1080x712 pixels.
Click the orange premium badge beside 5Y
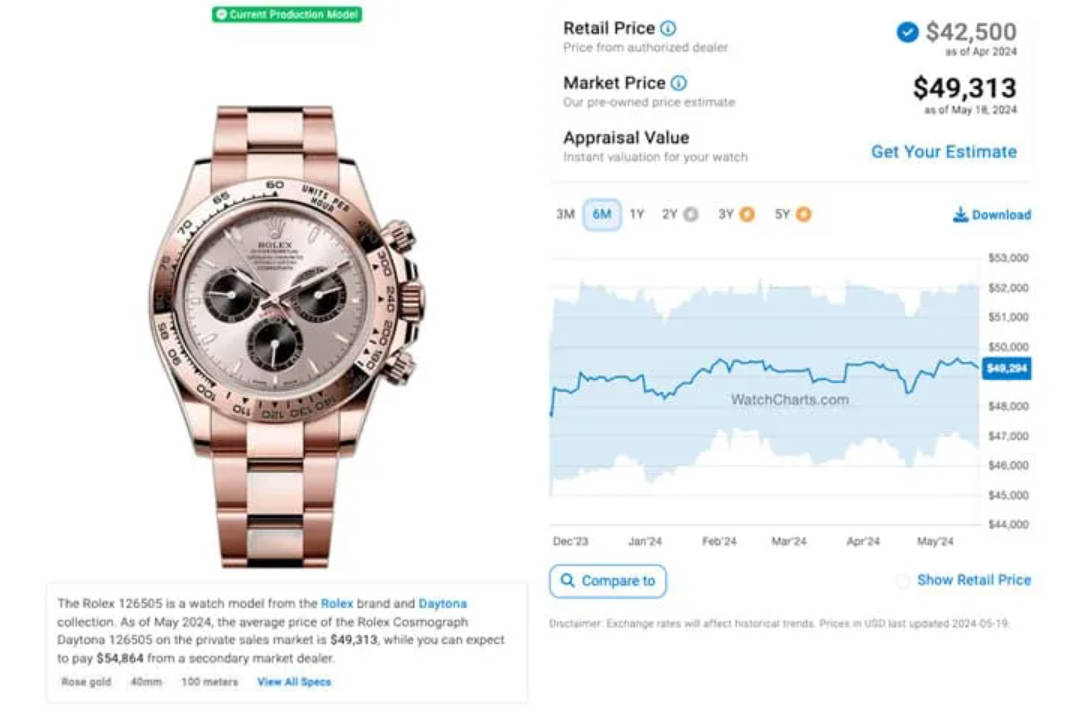click(803, 215)
